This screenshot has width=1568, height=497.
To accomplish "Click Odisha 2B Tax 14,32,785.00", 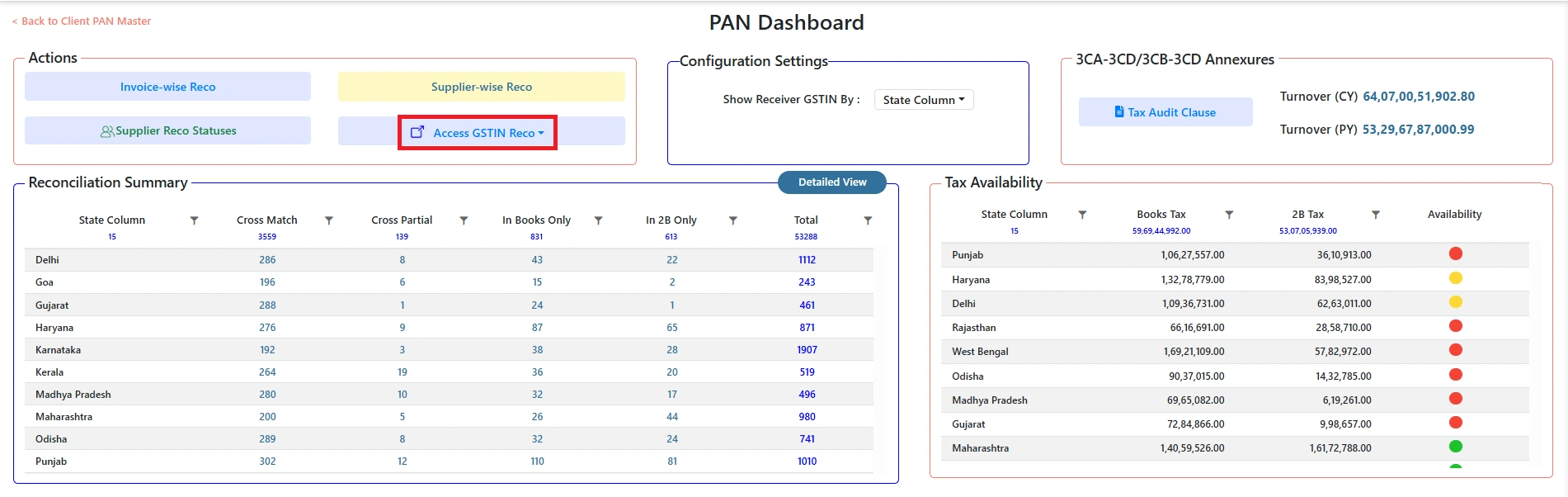I will (1344, 376).
